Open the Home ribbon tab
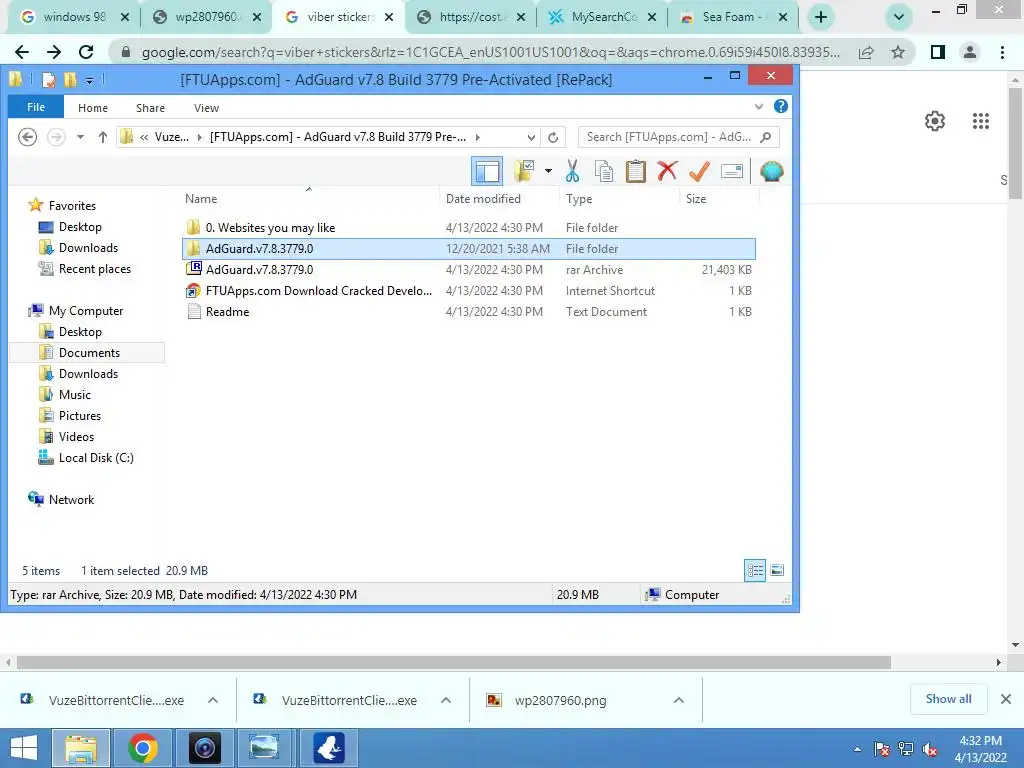 pyautogui.click(x=93, y=108)
